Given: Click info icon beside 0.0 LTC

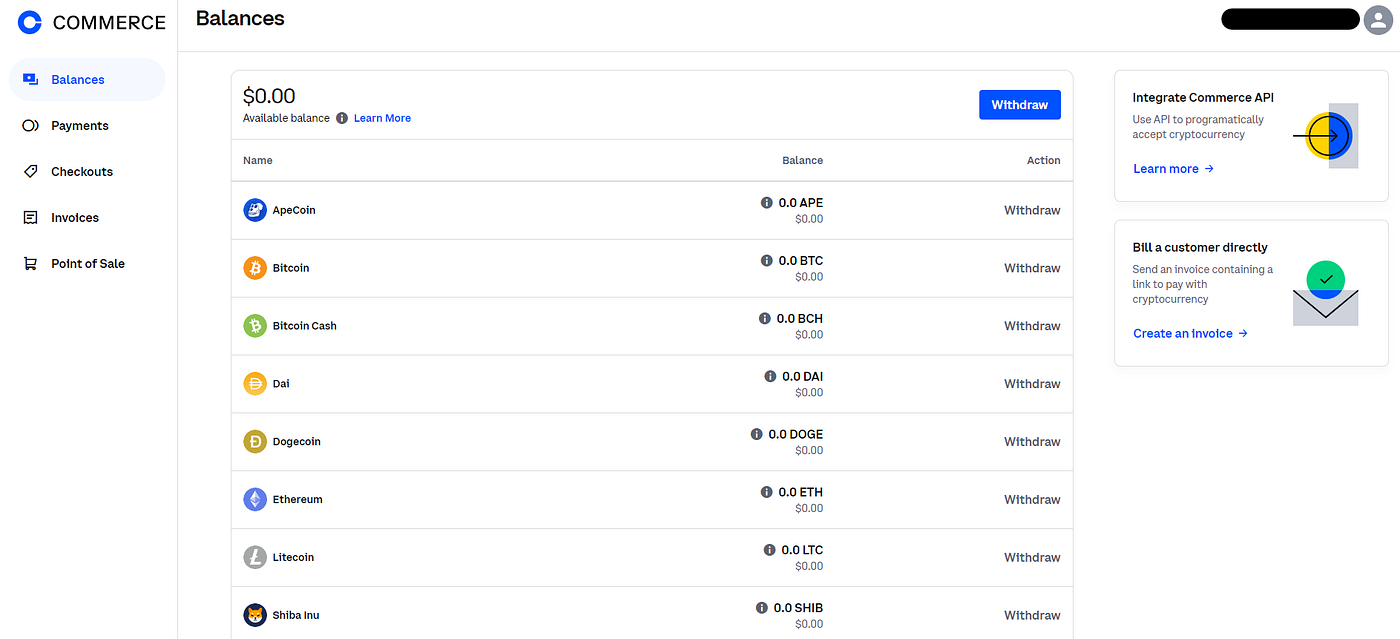Looking at the screenshot, I should (770, 550).
